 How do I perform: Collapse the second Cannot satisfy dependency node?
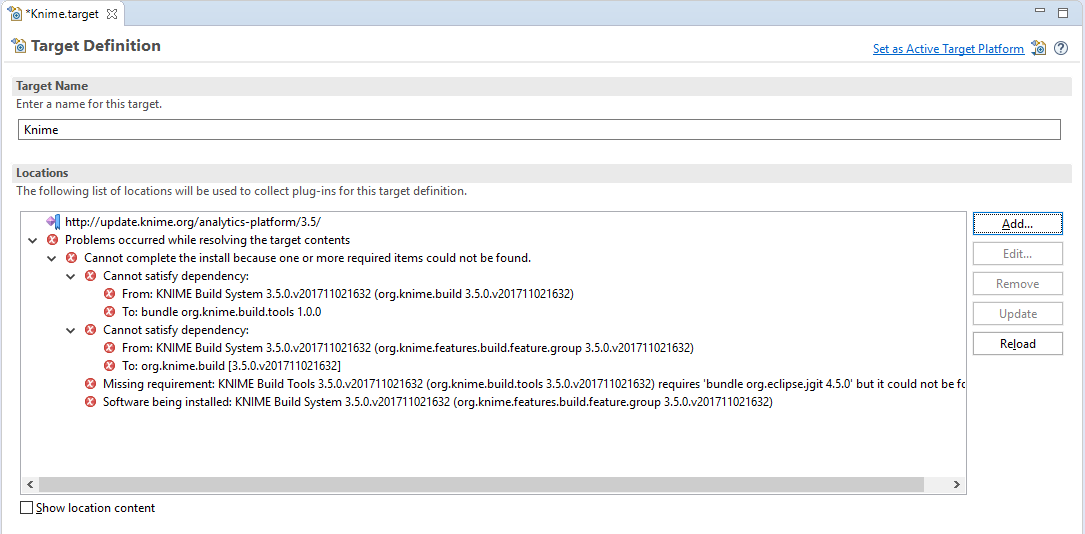pos(71,330)
